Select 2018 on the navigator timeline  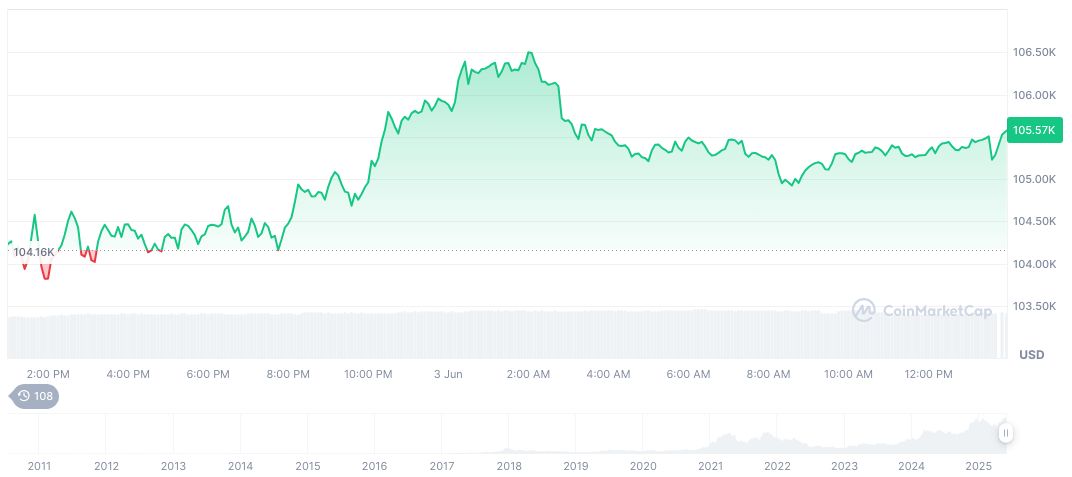[x=508, y=466]
